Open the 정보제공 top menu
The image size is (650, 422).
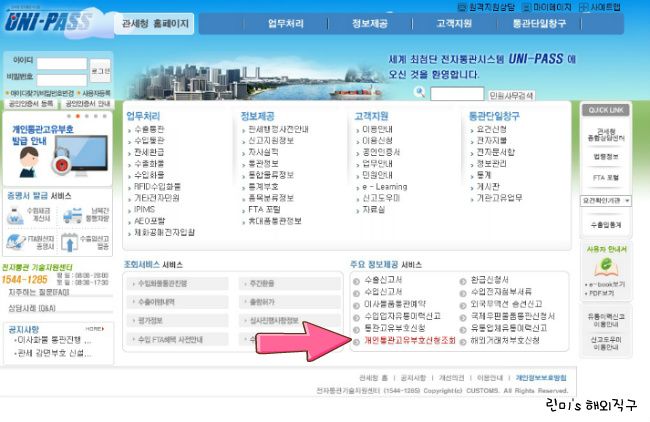click(x=370, y=24)
